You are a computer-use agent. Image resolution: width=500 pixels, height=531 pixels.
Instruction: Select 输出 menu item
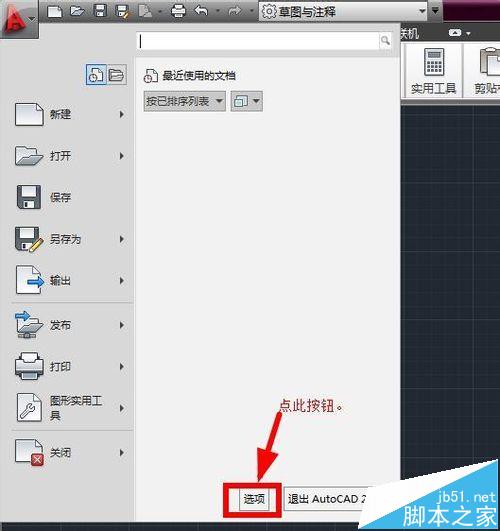[x=69, y=280]
